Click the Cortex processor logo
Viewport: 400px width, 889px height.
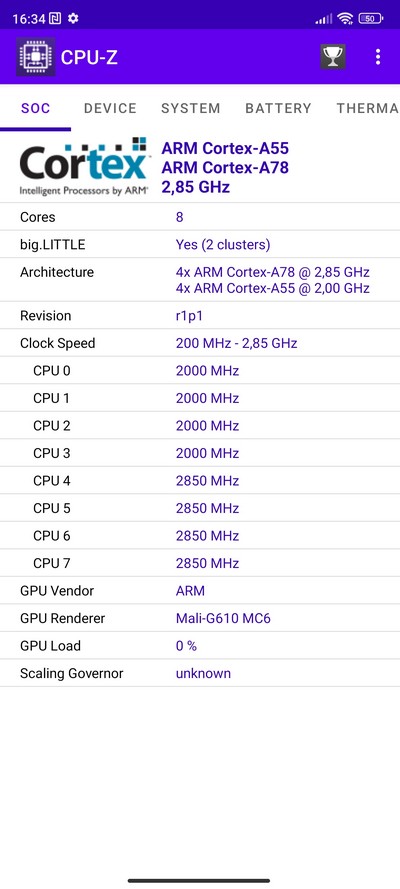click(85, 167)
